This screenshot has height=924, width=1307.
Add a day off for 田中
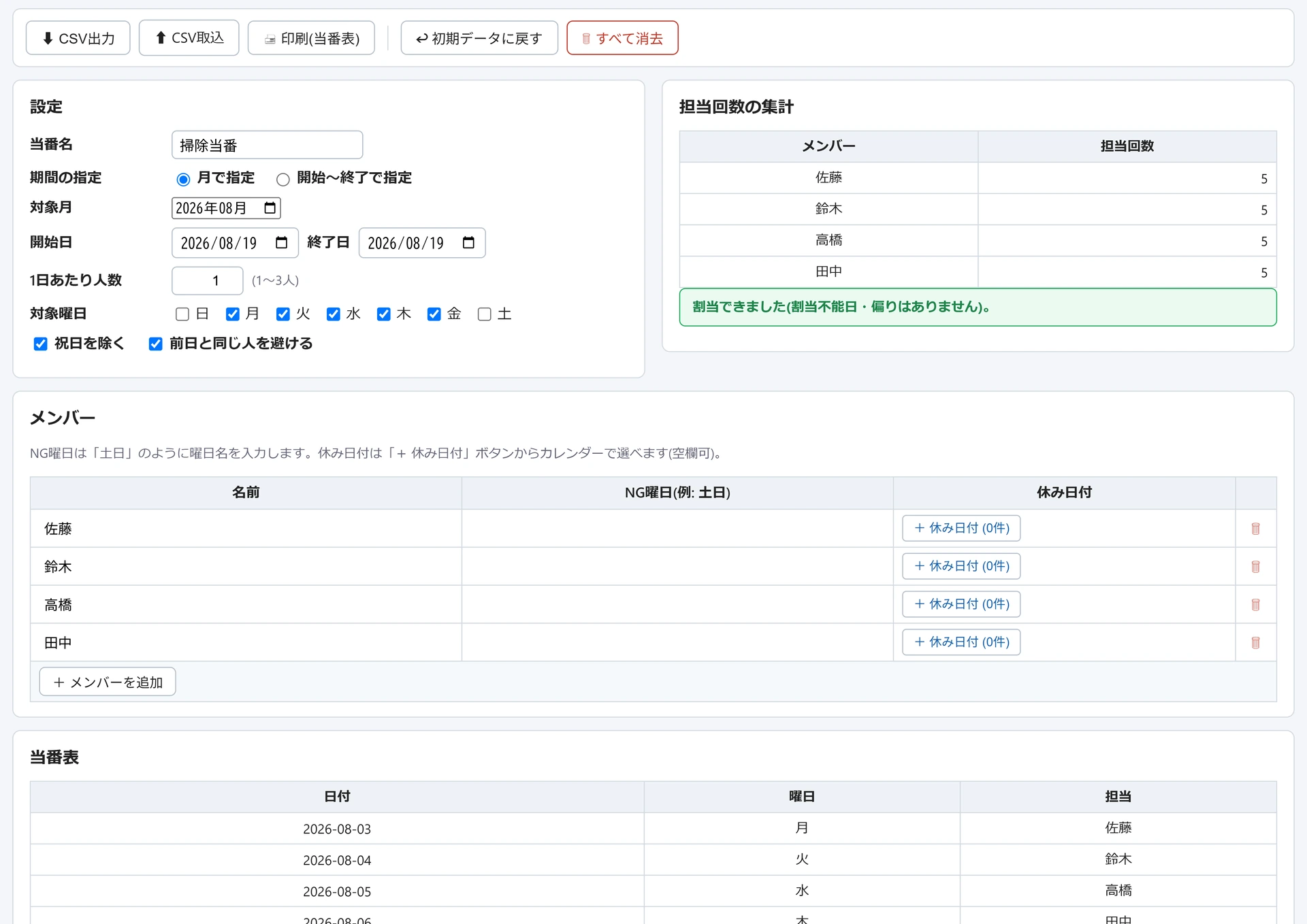pos(961,642)
